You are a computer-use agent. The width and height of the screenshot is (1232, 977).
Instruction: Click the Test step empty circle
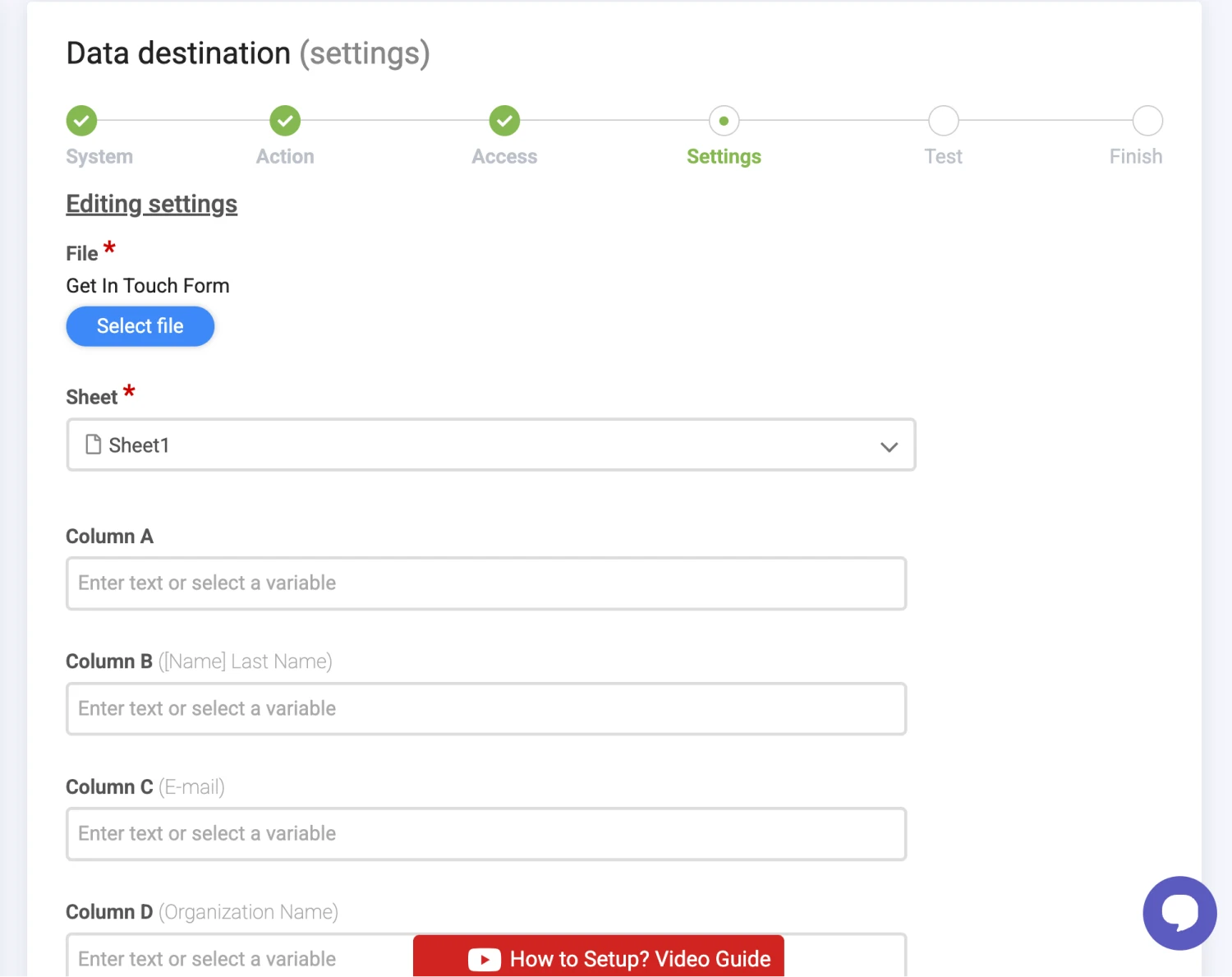[x=943, y=121]
